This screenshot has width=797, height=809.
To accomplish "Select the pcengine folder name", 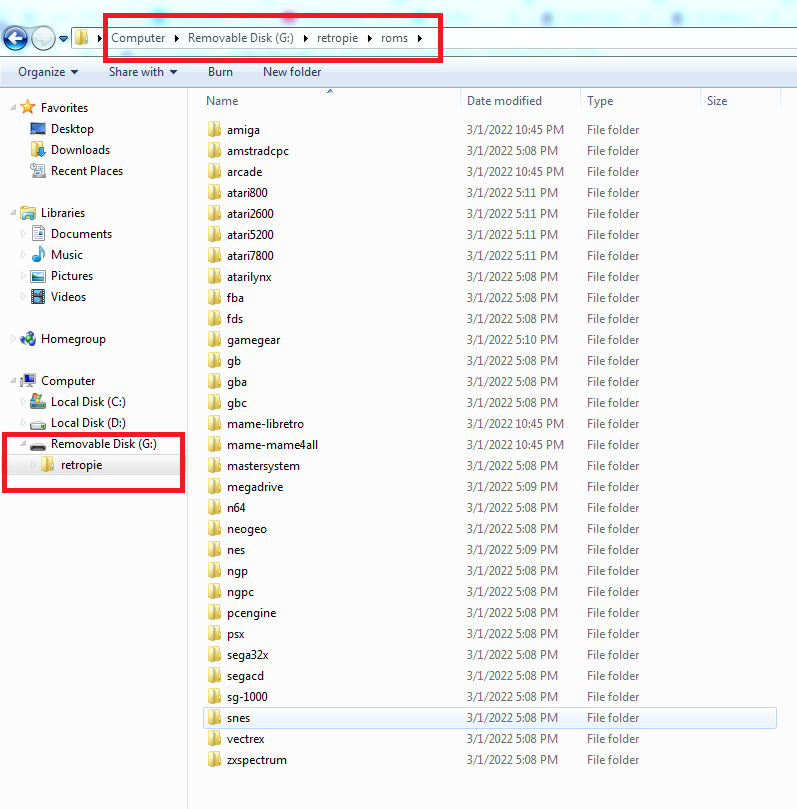I will pyautogui.click(x=251, y=613).
